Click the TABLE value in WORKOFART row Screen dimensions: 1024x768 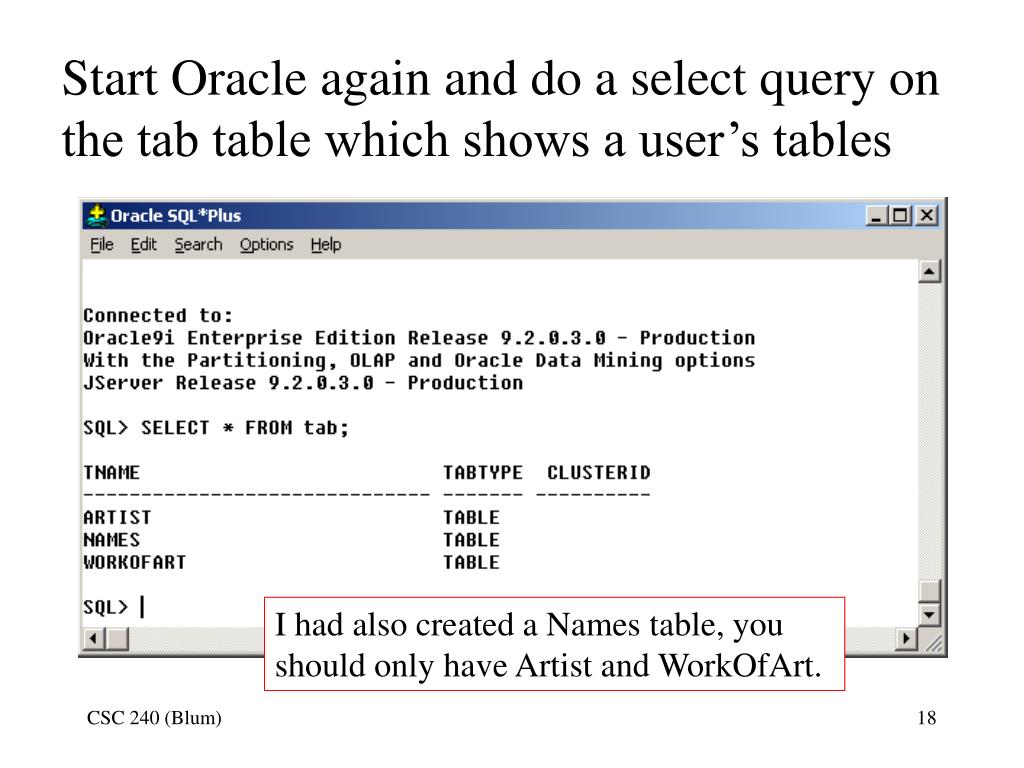click(472, 562)
